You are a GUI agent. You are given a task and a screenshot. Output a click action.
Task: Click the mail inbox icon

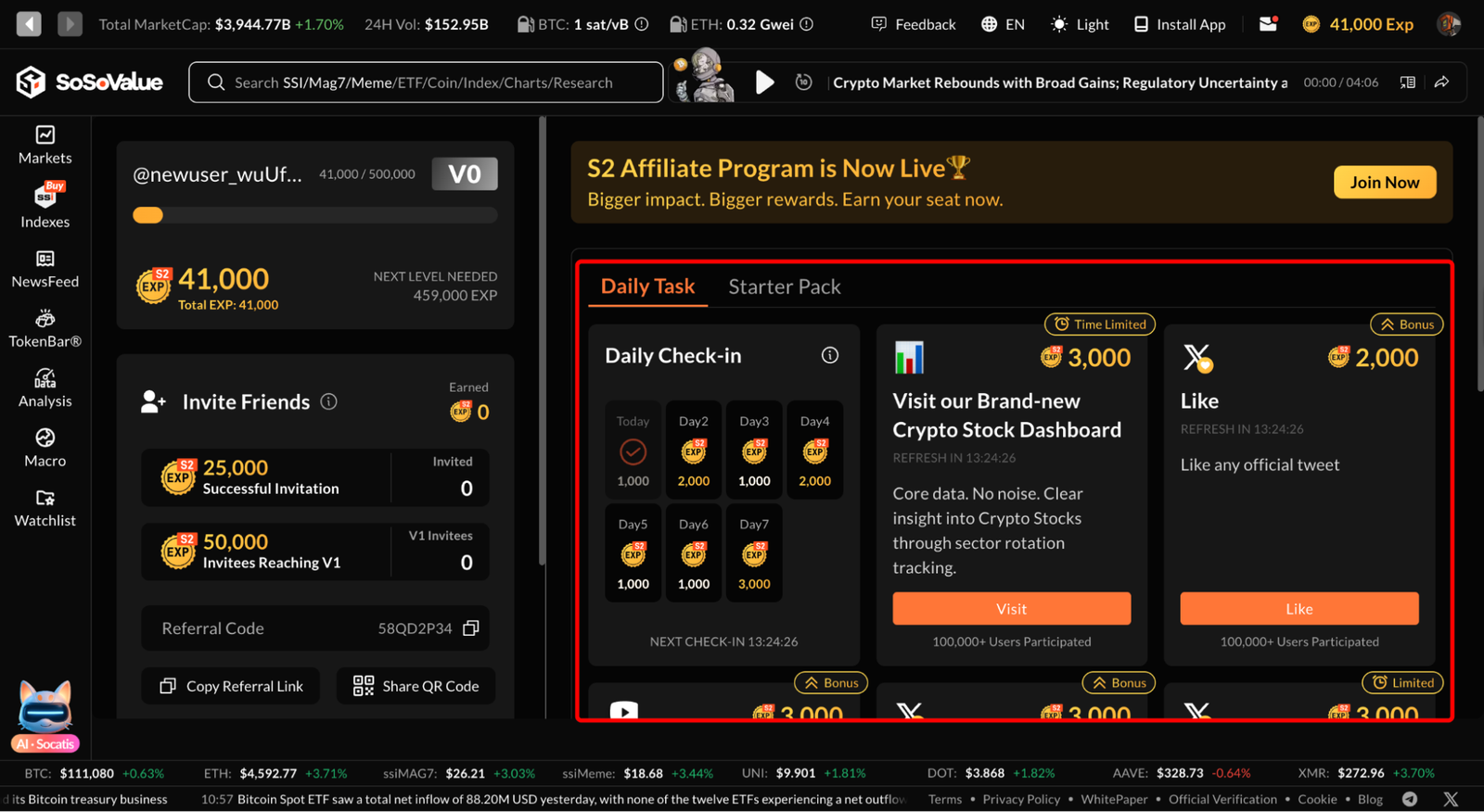click(x=1268, y=24)
